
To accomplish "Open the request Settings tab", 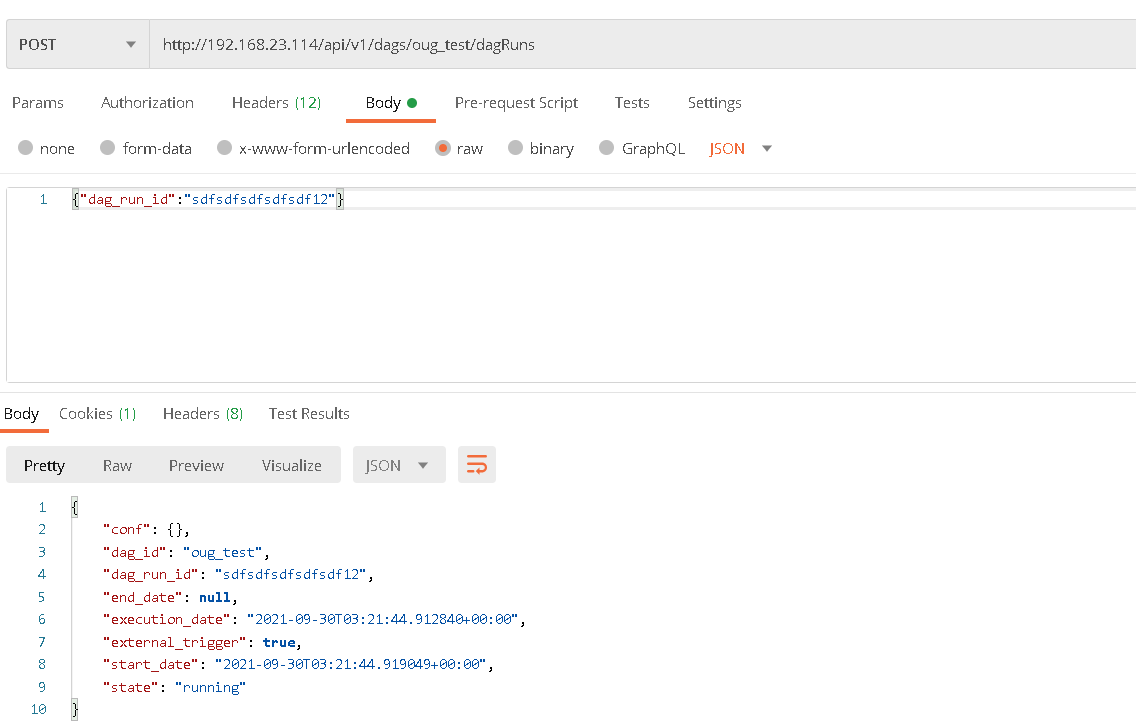I will coord(714,103).
